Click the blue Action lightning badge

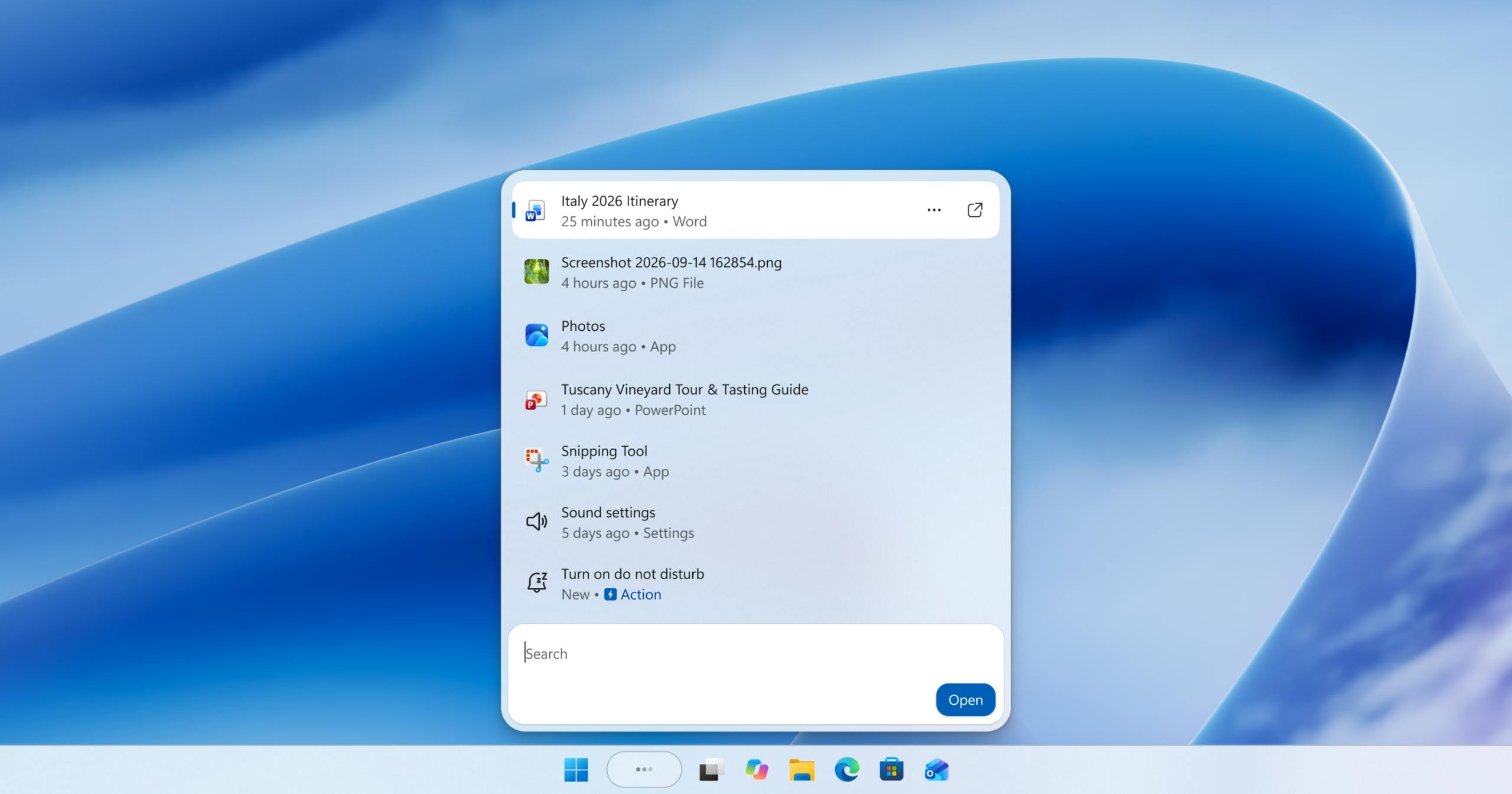pyautogui.click(x=610, y=594)
